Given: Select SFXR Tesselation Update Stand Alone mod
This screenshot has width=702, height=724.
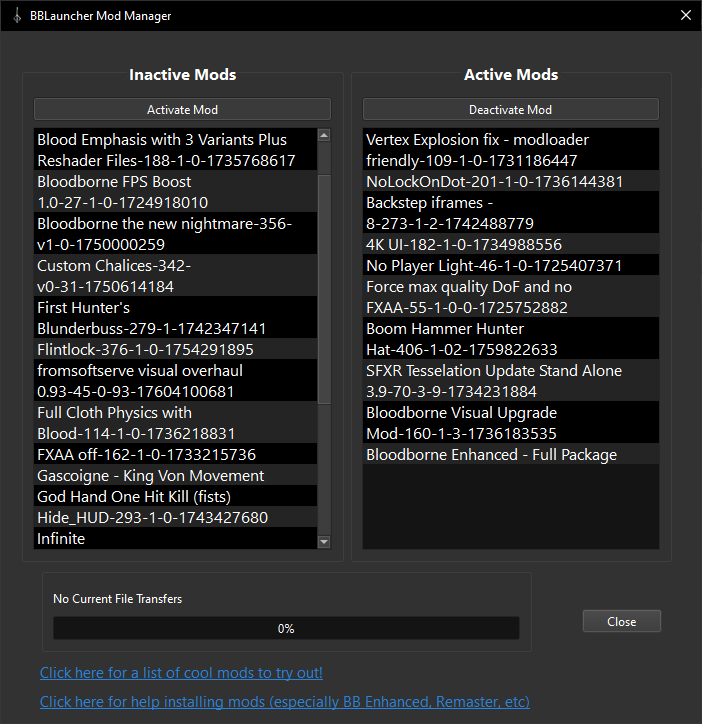Looking at the screenshot, I should pos(511,381).
